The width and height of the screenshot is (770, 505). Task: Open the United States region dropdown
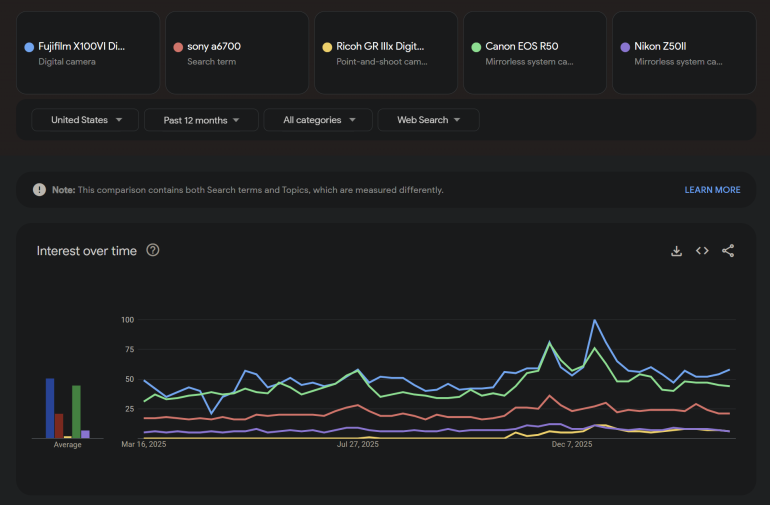click(85, 120)
